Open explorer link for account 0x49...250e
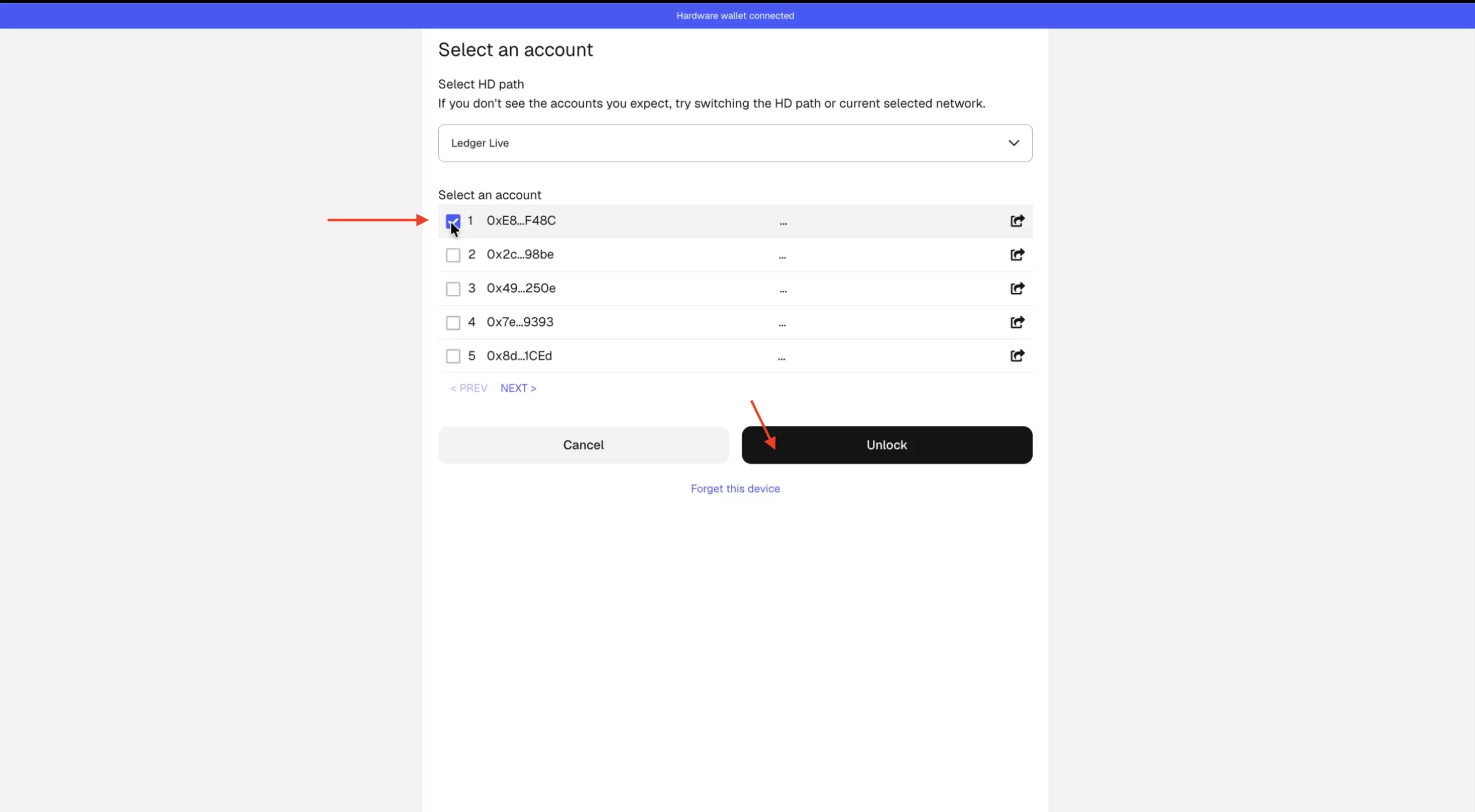This screenshot has width=1475, height=812. tap(1017, 288)
